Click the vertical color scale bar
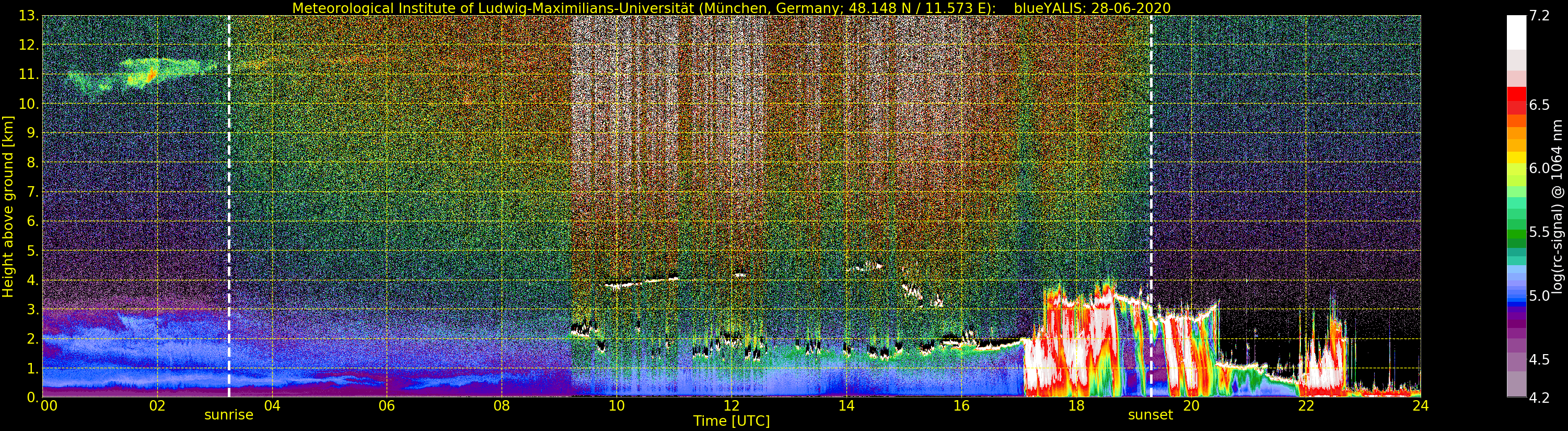This screenshot has height=431, width=1568. pos(1516,206)
